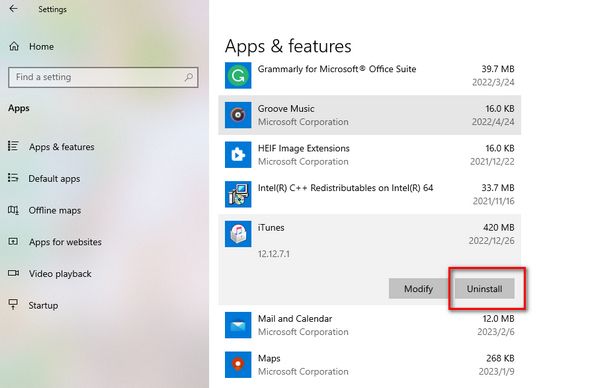This screenshot has width=600, height=388.
Task: Click the Video playback camera icon
Action: tap(13, 273)
